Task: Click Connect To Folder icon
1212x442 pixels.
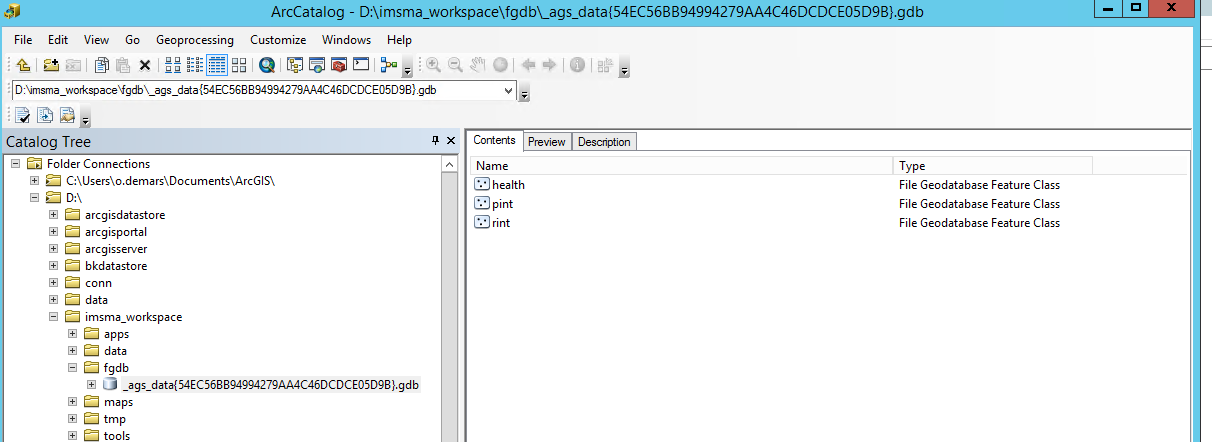Action: (x=51, y=65)
